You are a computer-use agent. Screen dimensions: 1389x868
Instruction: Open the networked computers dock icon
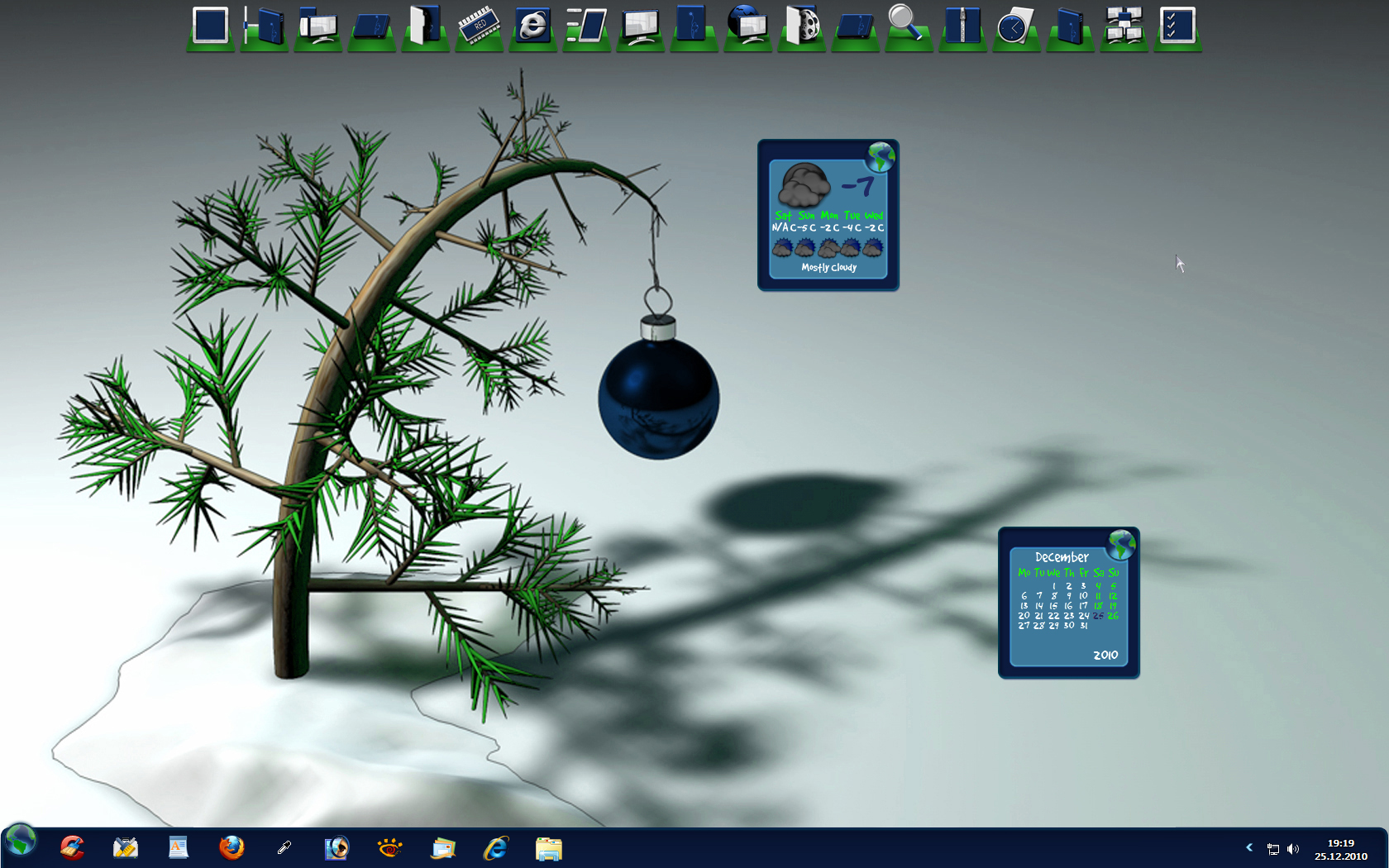(1124, 25)
